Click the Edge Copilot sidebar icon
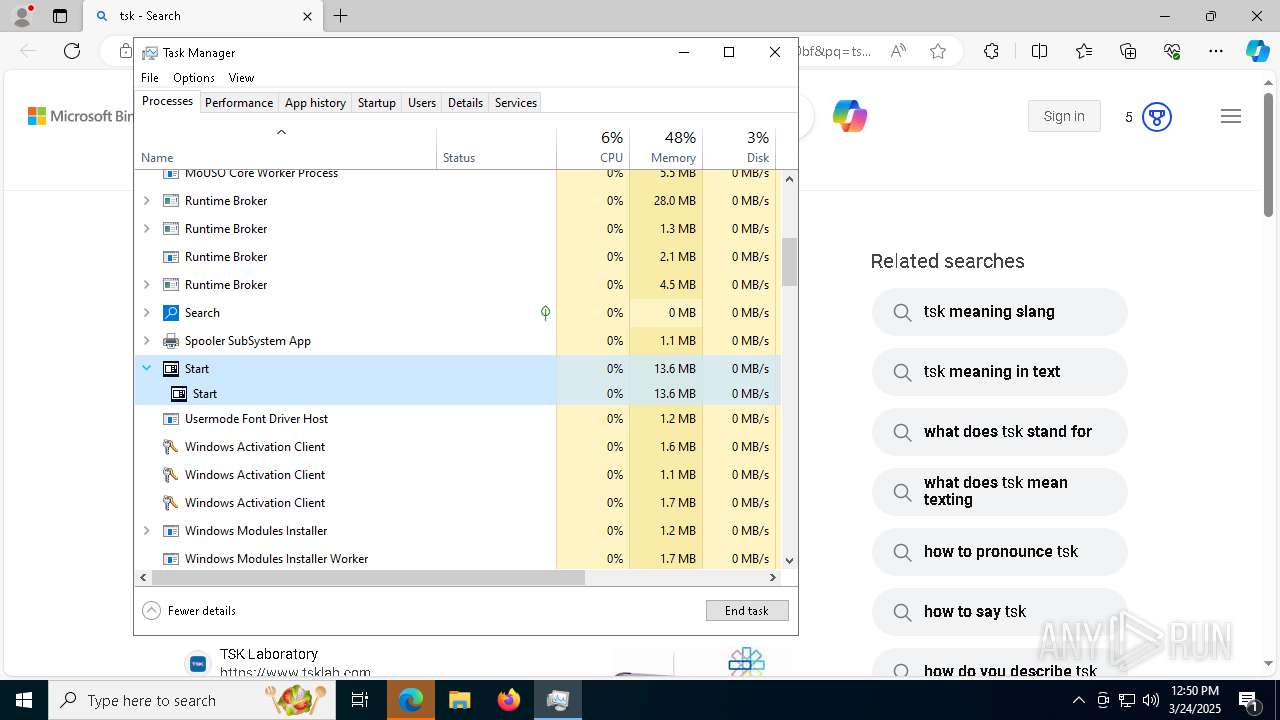The height and width of the screenshot is (720, 1280). 1257,51
